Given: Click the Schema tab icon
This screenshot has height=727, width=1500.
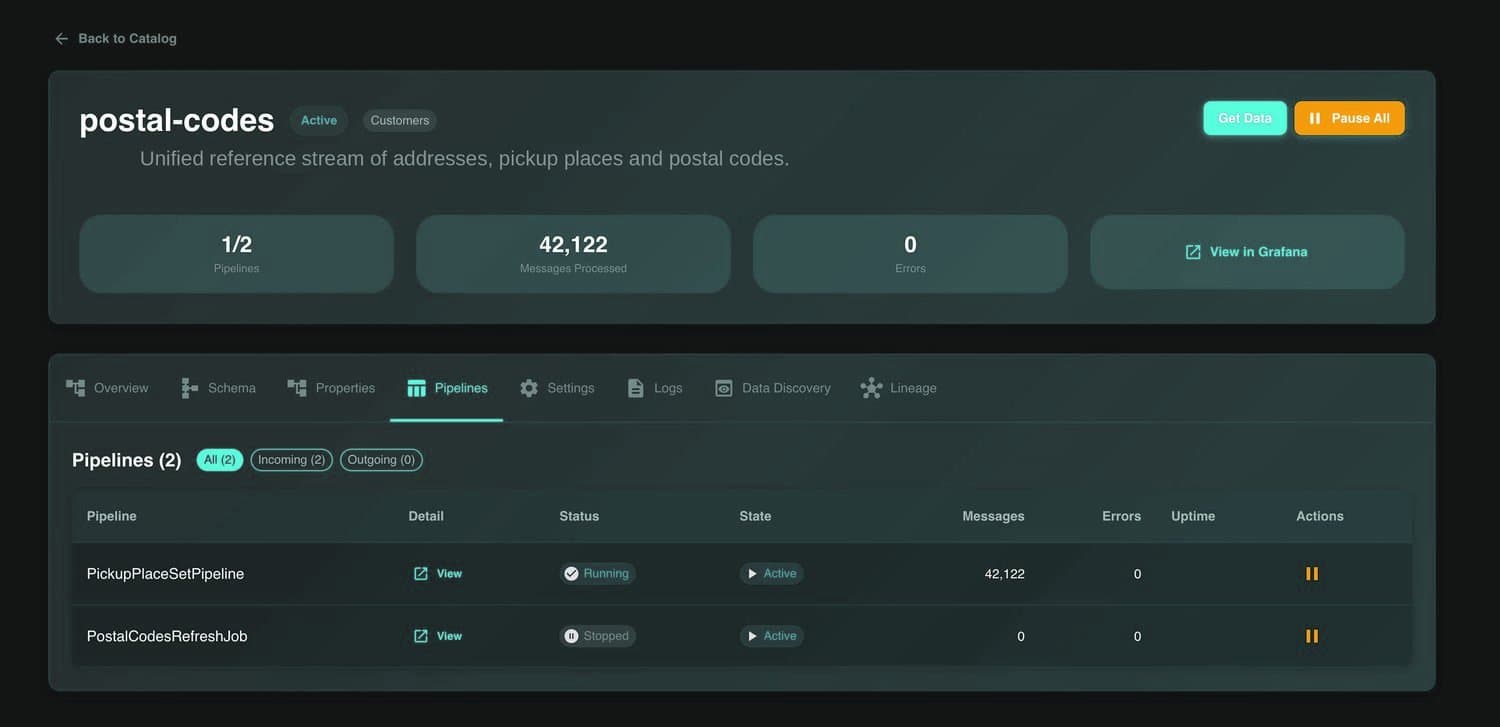Looking at the screenshot, I should pos(189,388).
